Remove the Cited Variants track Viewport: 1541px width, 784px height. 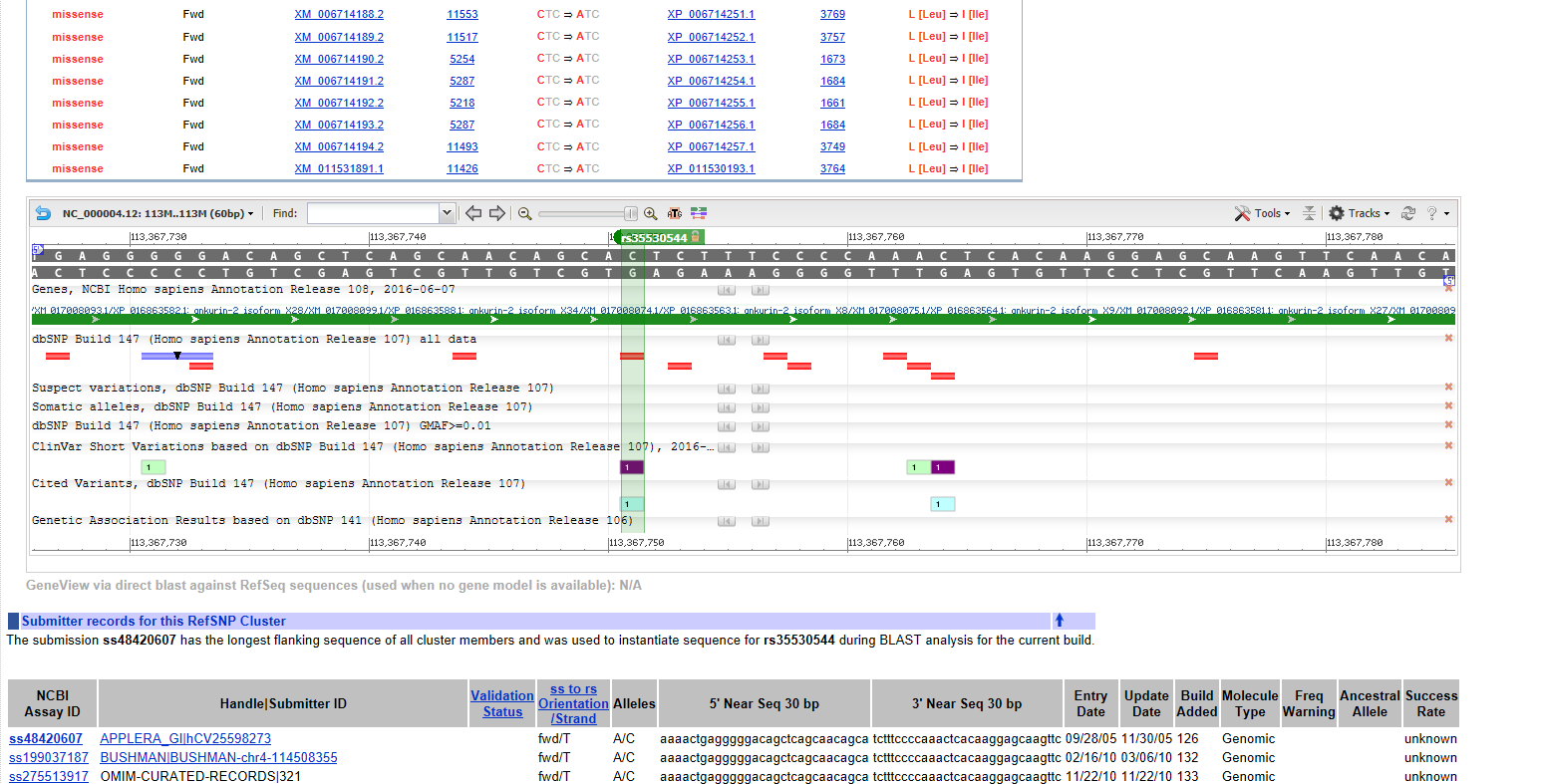1449,483
